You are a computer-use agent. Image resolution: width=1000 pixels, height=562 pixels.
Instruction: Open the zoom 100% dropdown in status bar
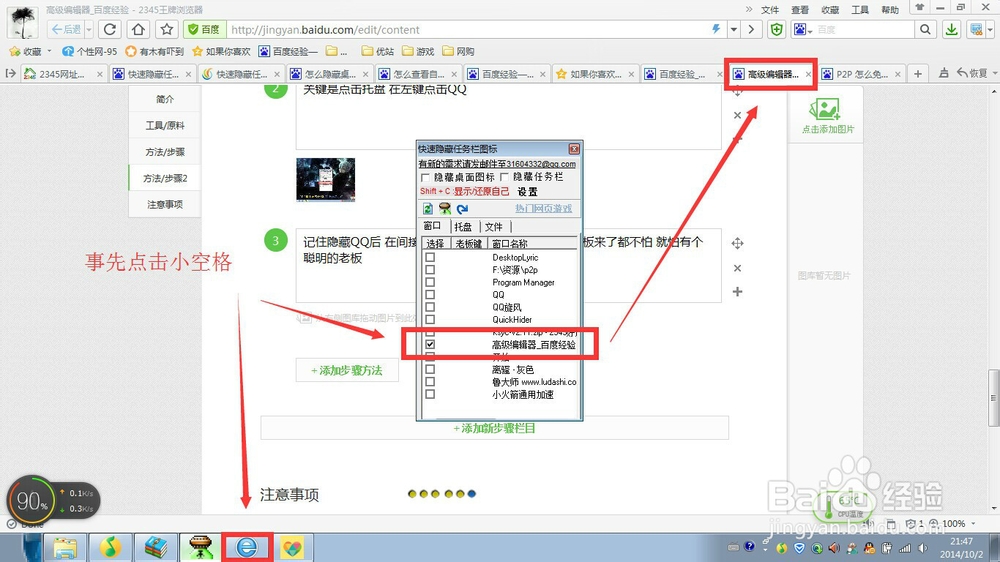[973, 524]
